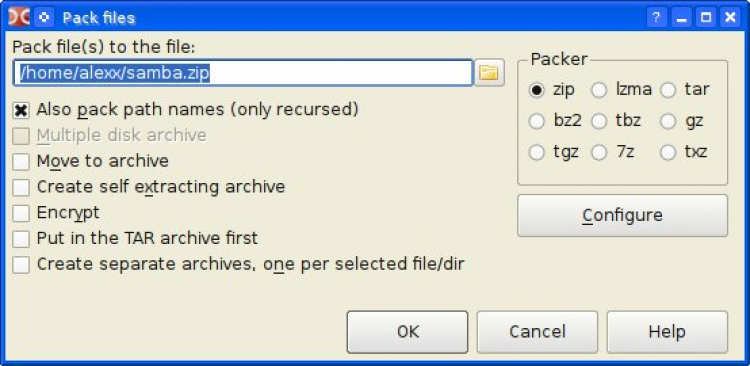This screenshot has width=750, height=366.
Task: Check Create self extracting archive
Action: [21, 187]
